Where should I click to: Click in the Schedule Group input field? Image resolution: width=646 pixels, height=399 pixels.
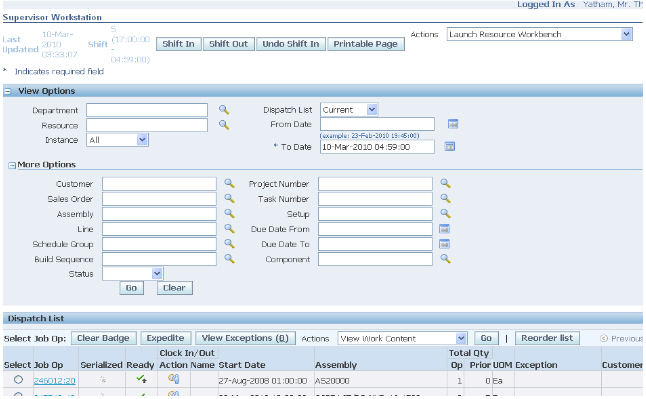159,244
